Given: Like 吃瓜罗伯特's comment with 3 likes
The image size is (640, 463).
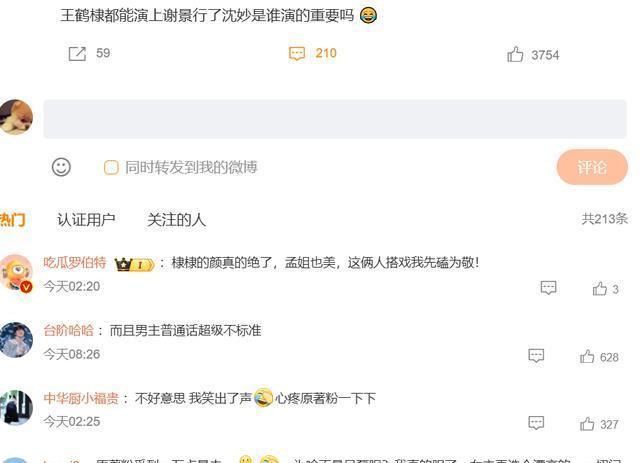Looking at the screenshot, I should (x=600, y=289).
